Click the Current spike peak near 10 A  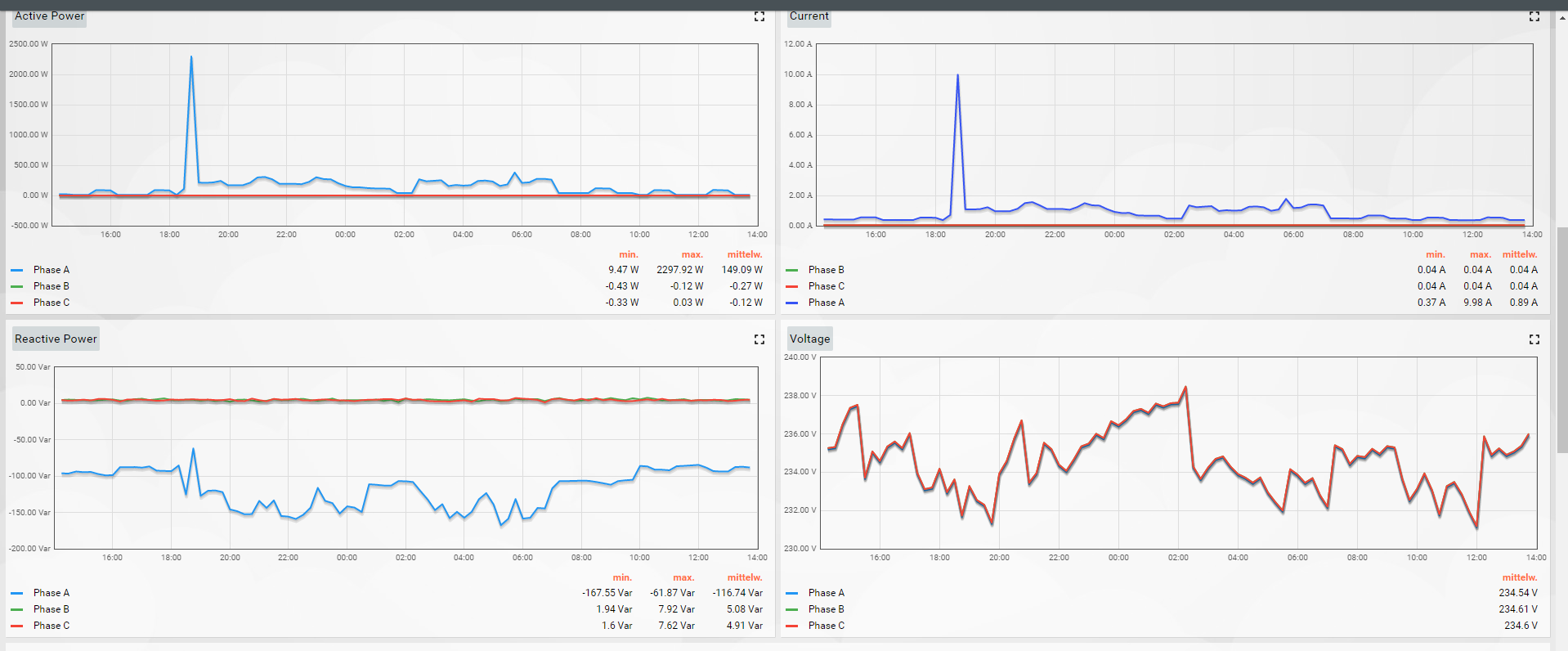(957, 75)
